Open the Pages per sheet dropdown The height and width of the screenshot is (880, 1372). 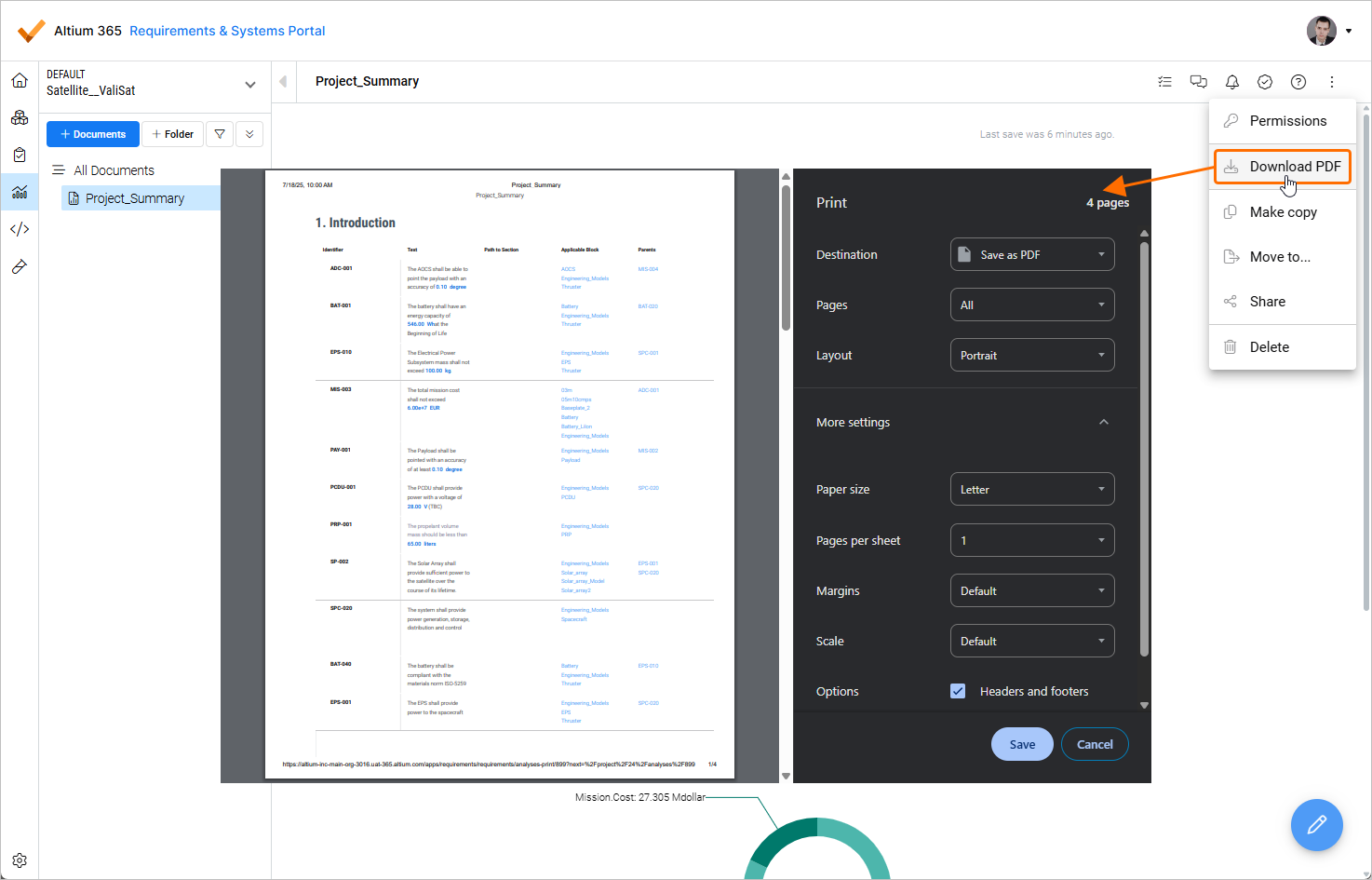(x=1032, y=540)
